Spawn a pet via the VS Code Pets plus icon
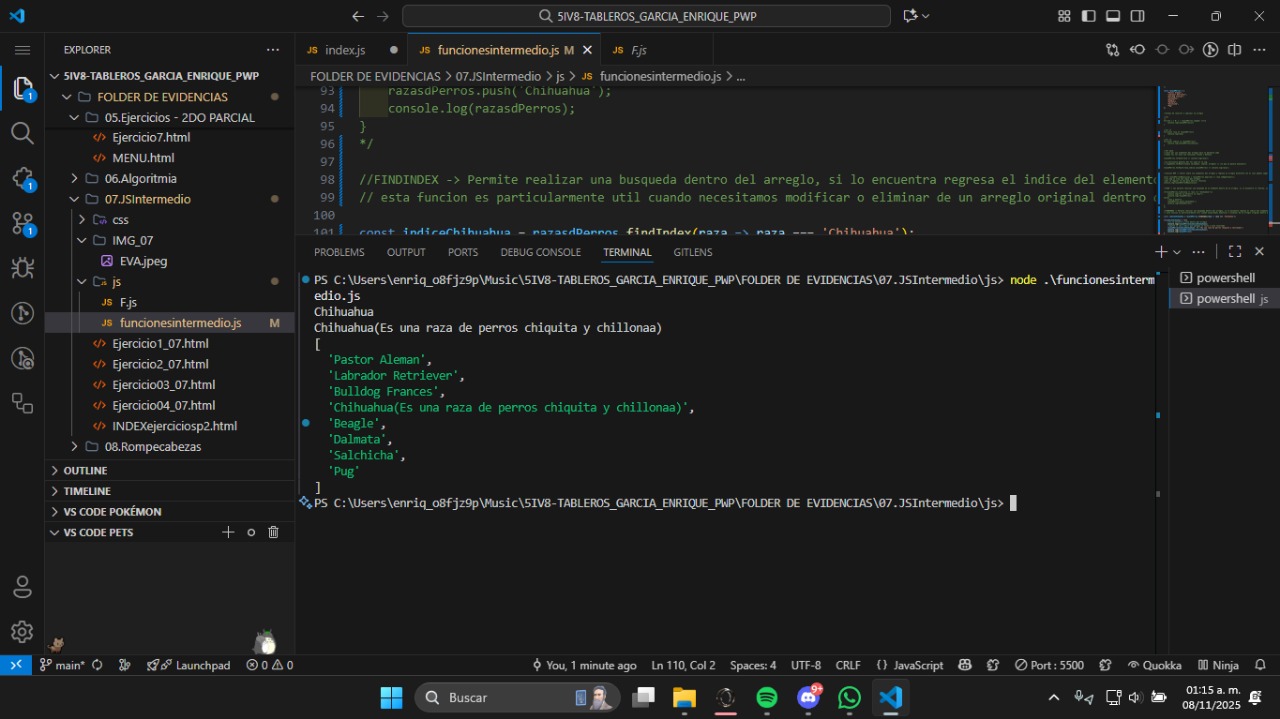This screenshot has width=1280, height=719. [228, 532]
